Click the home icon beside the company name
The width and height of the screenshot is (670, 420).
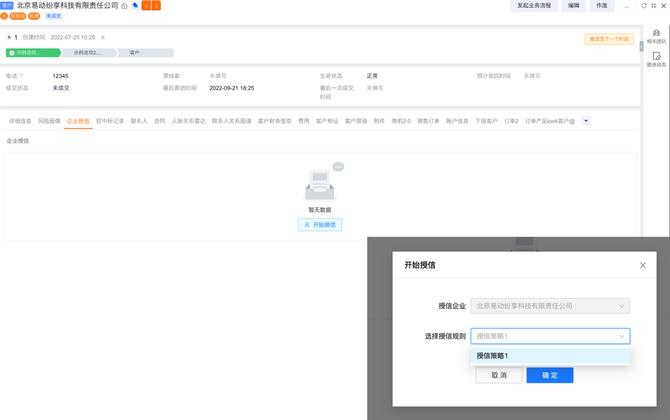tap(124, 6)
